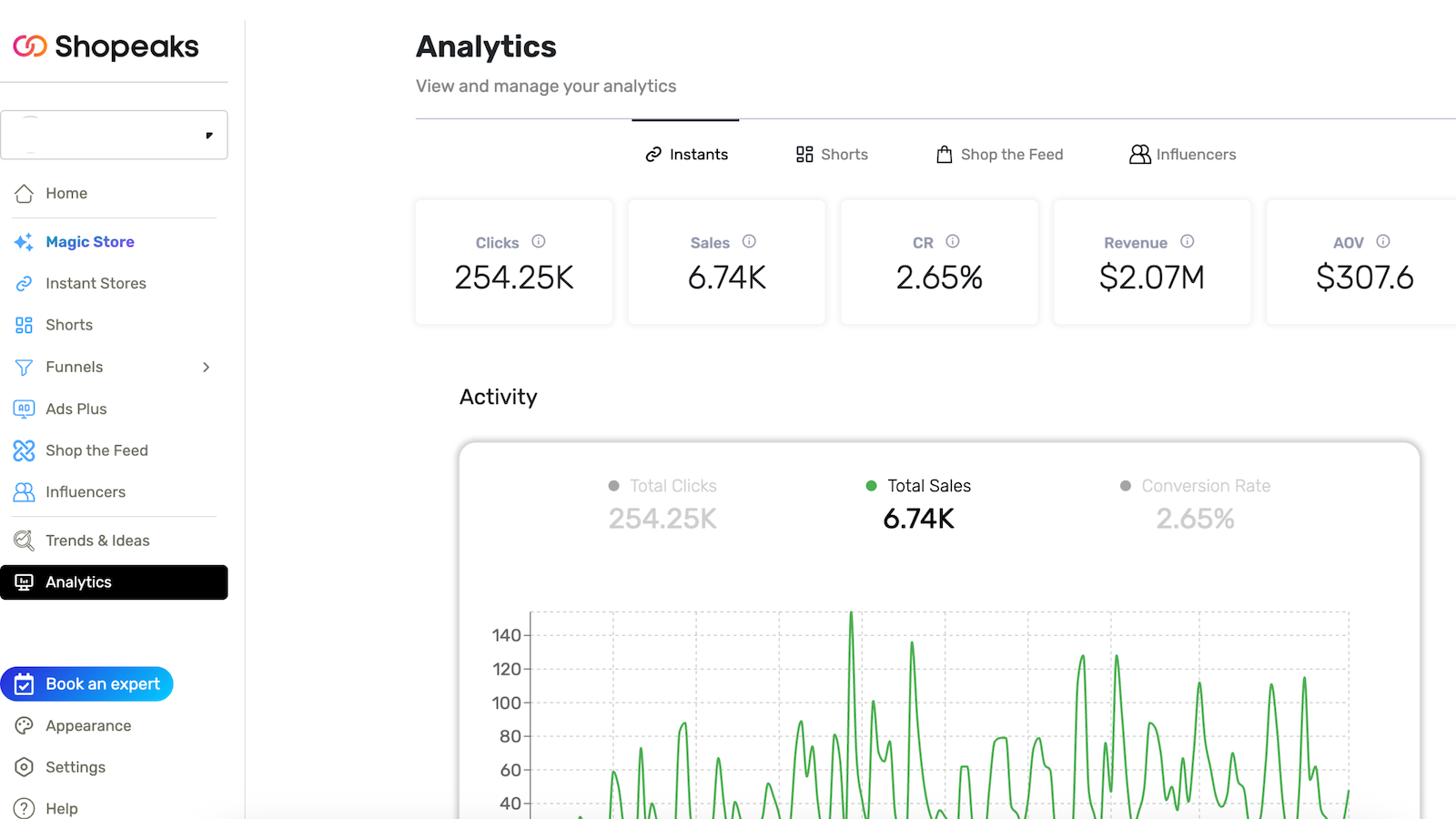Click the Book an expert button
This screenshot has height=819, width=1456.
87,683
